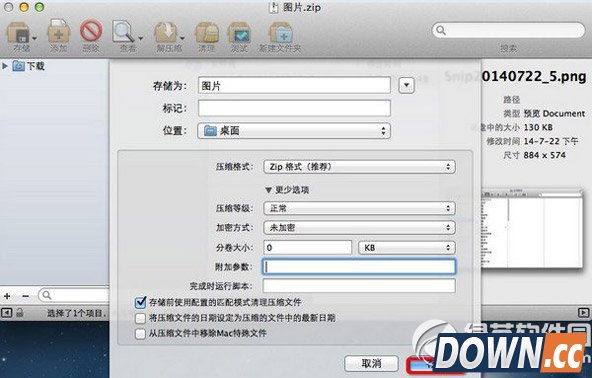Click the preview thumbnail in info panel

click(x=532, y=229)
